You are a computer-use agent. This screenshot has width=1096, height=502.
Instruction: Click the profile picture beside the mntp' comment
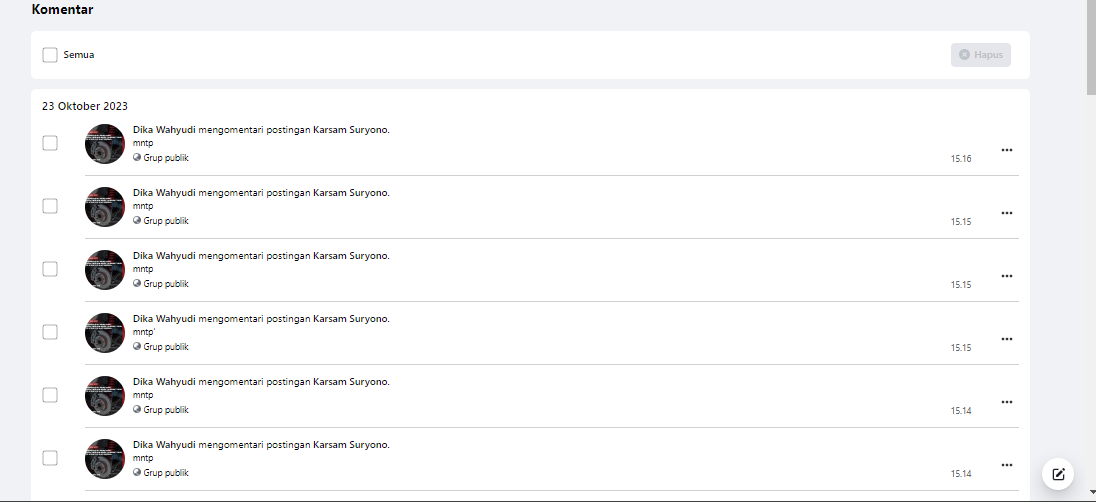coord(105,333)
